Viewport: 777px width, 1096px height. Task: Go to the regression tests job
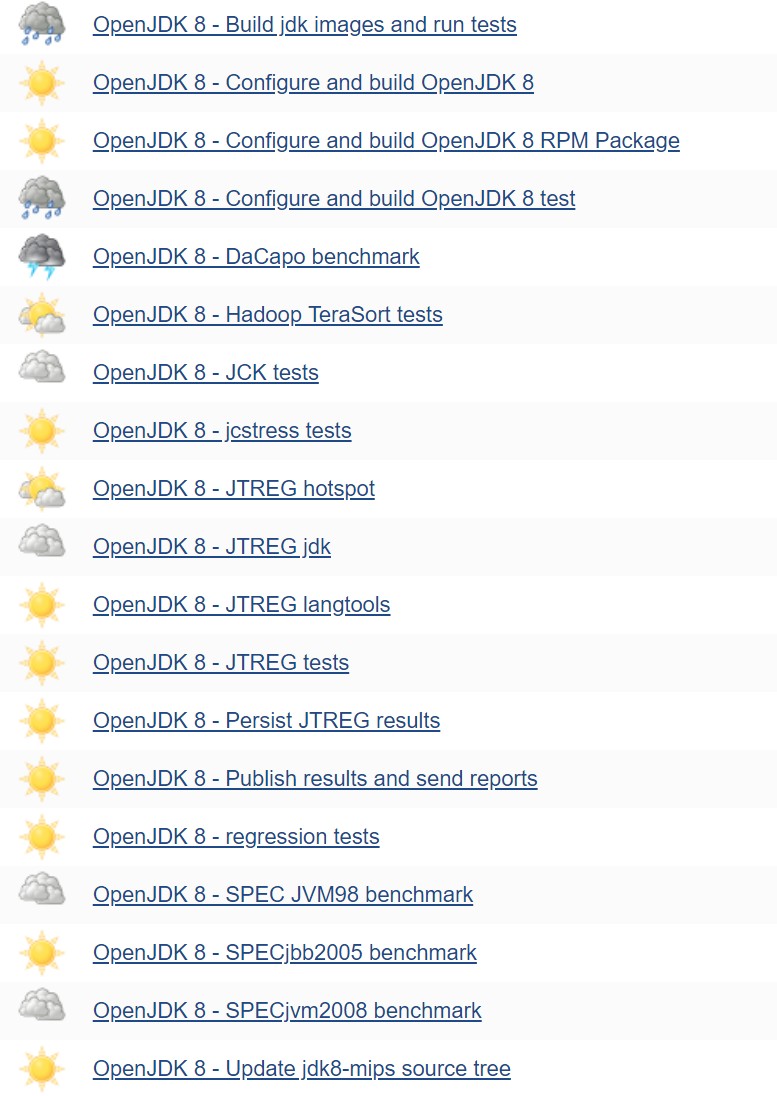tap(236, 837)
